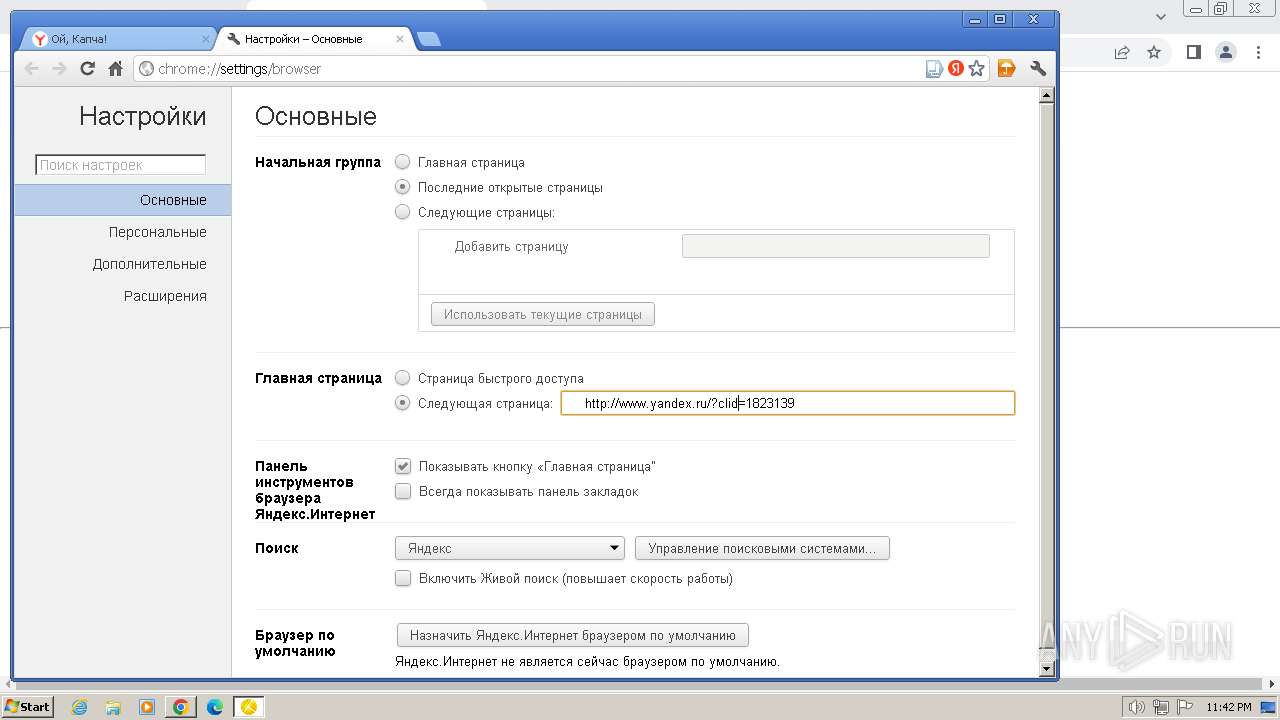Click the volume speaker tray icon
The width and height of the screenshot is (1280, 720).
pyautogui.click(x=1137, y=707)
